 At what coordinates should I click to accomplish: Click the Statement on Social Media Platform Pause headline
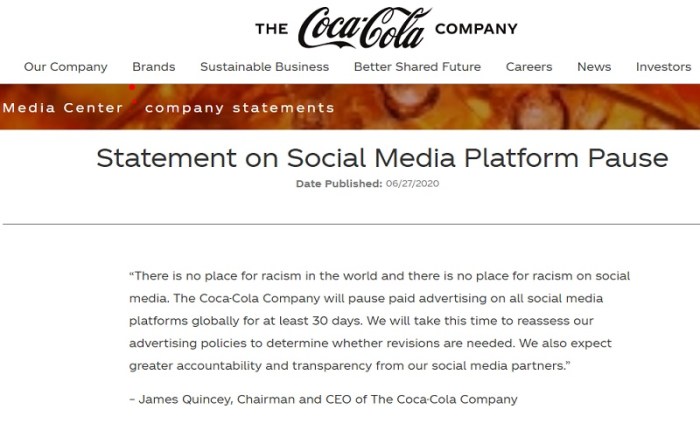(x=382, y=159)
